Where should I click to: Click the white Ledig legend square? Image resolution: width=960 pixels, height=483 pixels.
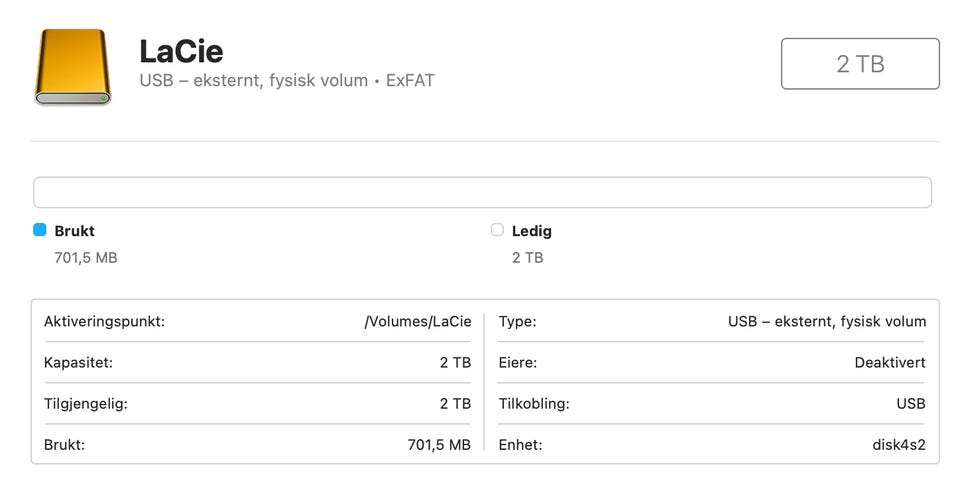[497, 230]
